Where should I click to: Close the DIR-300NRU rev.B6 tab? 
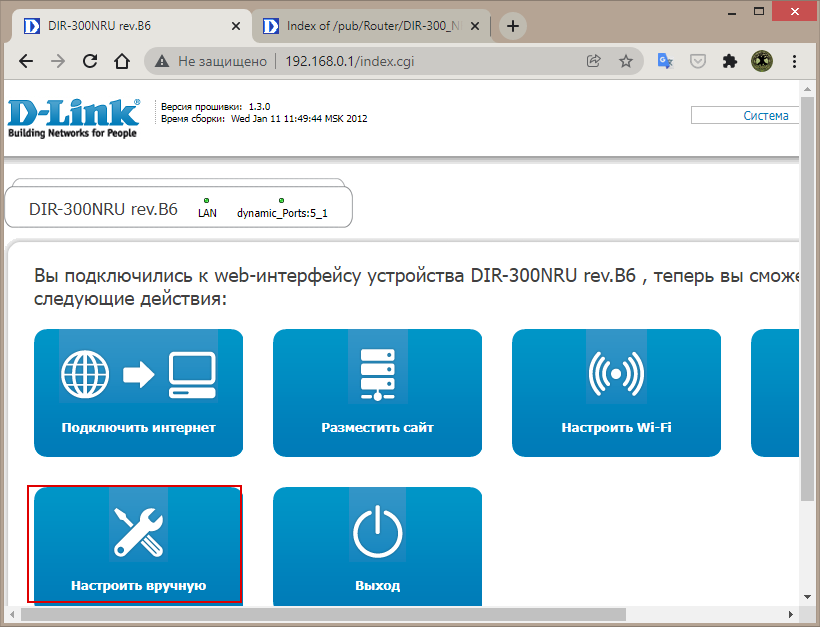pos(236,26)
